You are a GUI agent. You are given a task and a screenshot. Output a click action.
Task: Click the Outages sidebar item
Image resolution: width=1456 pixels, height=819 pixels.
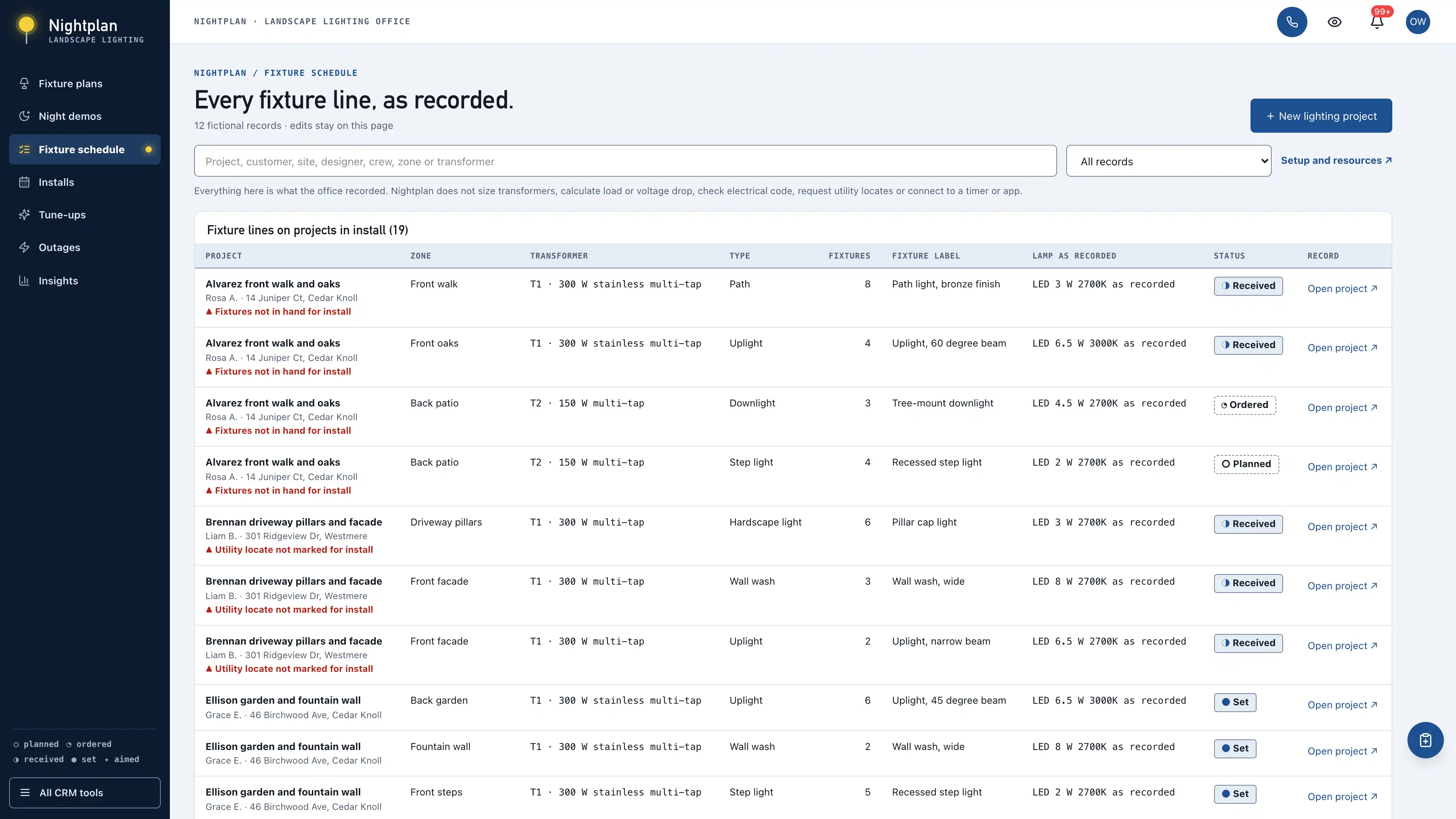[85, 248]
